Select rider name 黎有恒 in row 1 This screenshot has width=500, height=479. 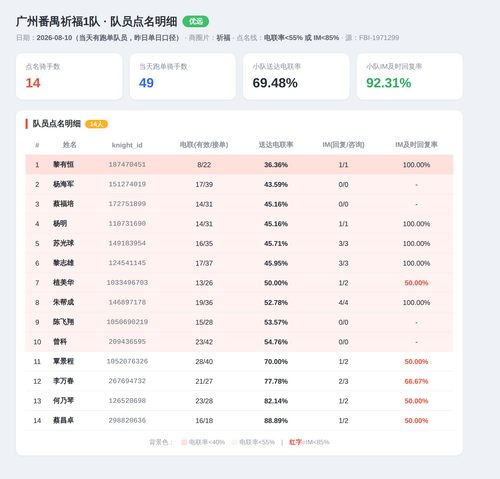click(63, 164)
